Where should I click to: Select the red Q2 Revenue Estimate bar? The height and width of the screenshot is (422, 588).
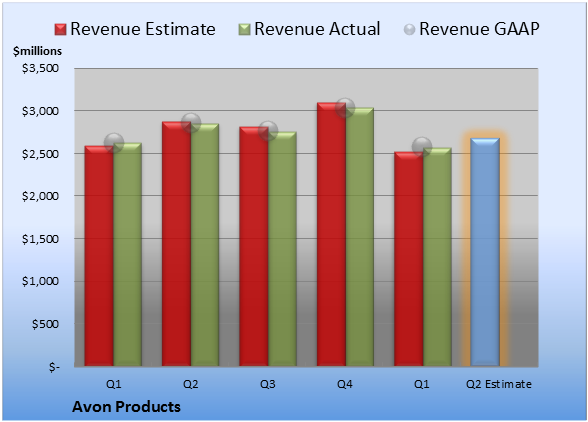click(177, 244)
